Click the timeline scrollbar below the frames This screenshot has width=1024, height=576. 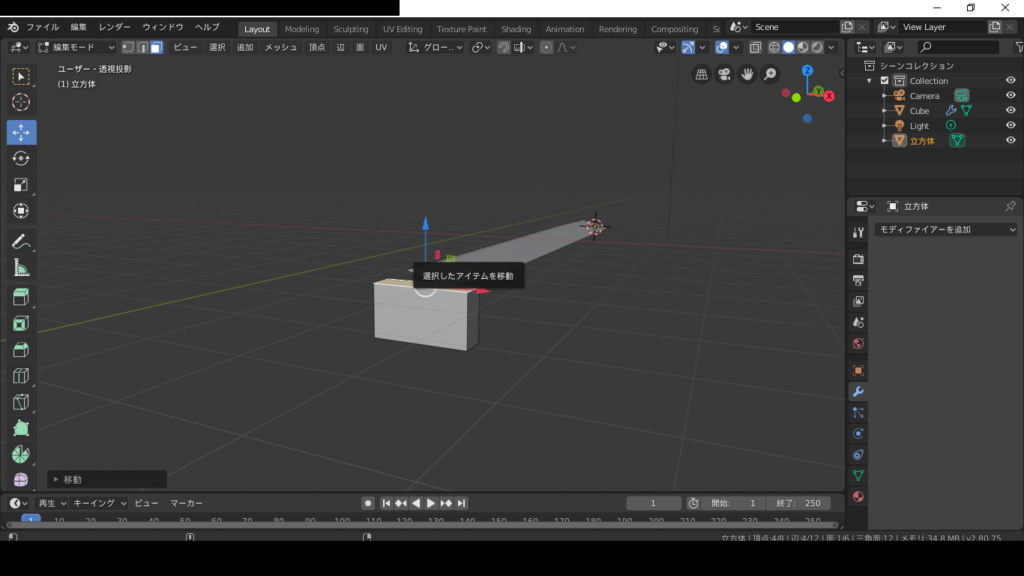point(420,524)
